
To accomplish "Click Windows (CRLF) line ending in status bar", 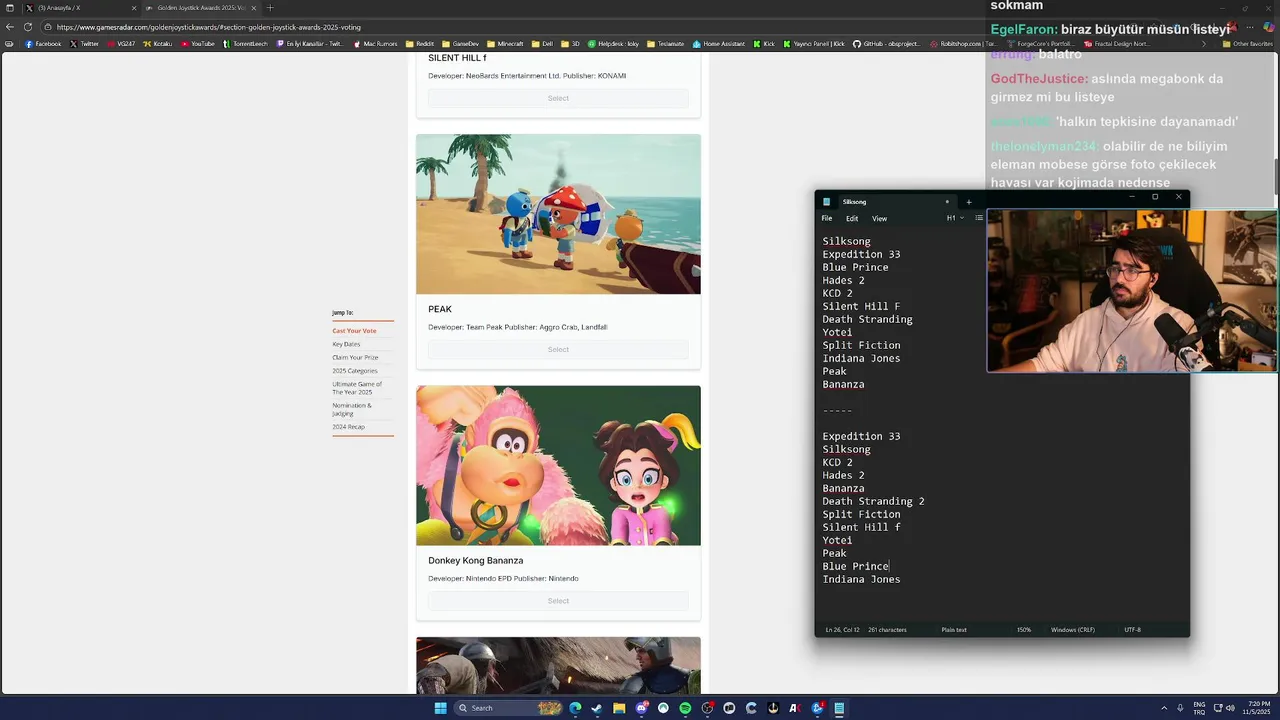I will click(x=1072, y=630).
